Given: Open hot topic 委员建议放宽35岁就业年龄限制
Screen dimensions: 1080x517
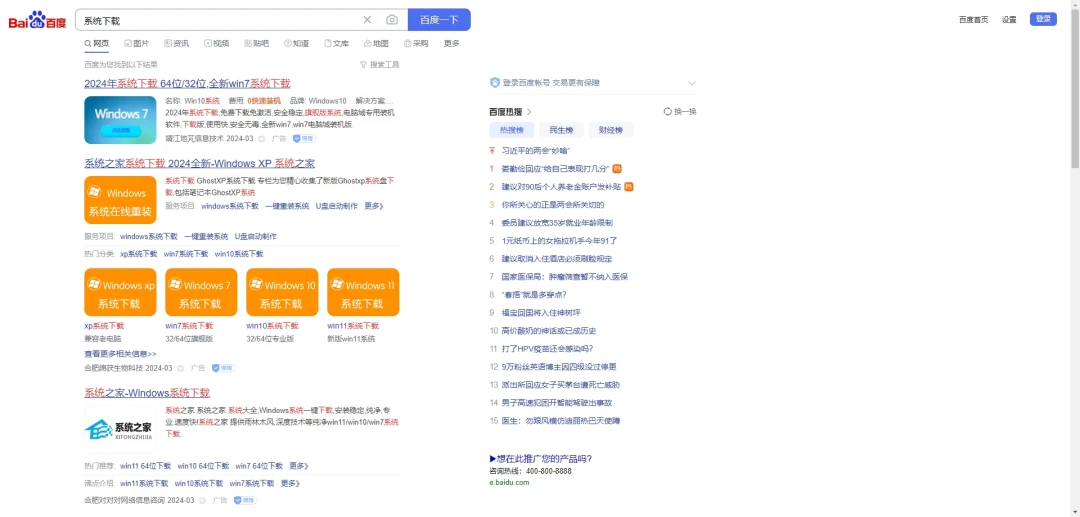Looking at the screenshot, I should tap(557, 223).
